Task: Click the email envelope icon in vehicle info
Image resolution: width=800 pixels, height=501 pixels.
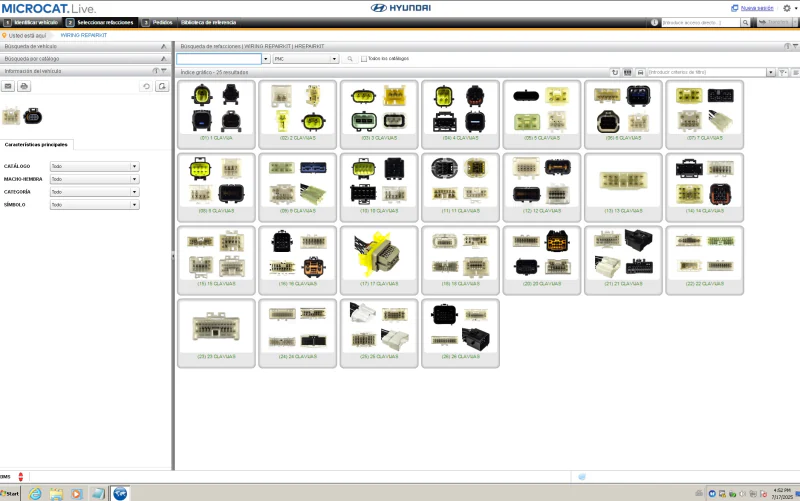Action: coord(8,87)
